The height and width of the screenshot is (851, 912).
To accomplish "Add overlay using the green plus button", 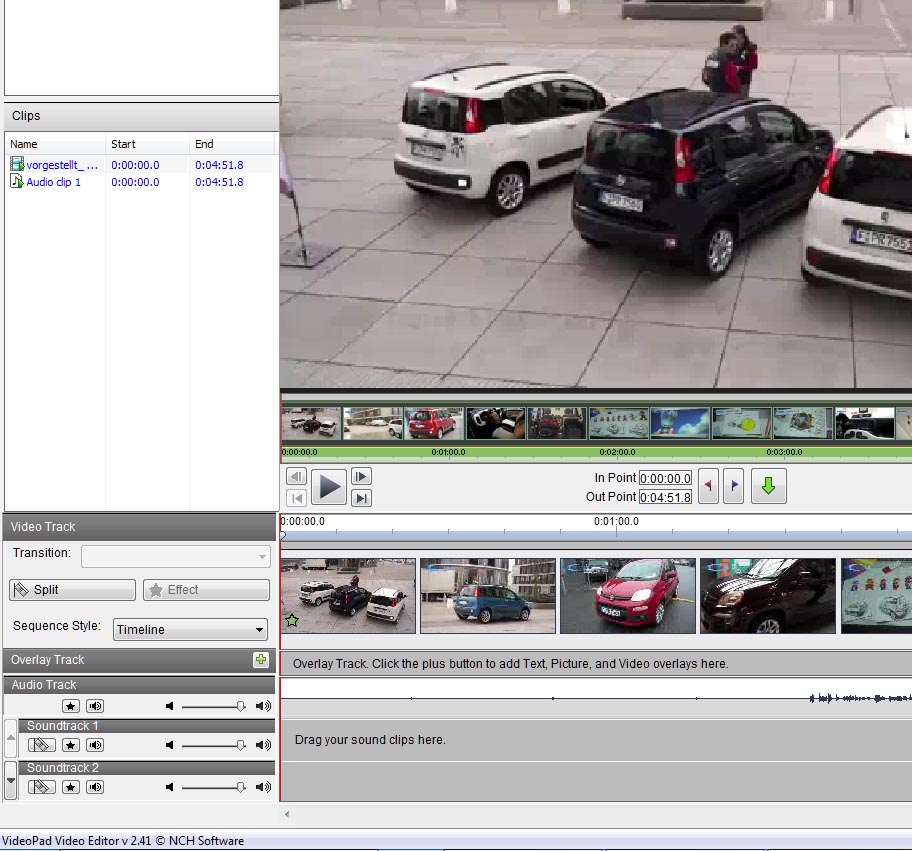I will (261, 659).
